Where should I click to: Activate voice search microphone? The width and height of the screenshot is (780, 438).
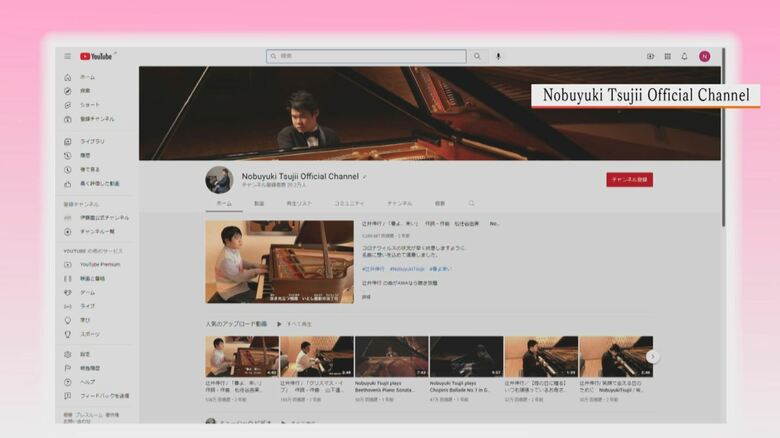tap(499, 57)
